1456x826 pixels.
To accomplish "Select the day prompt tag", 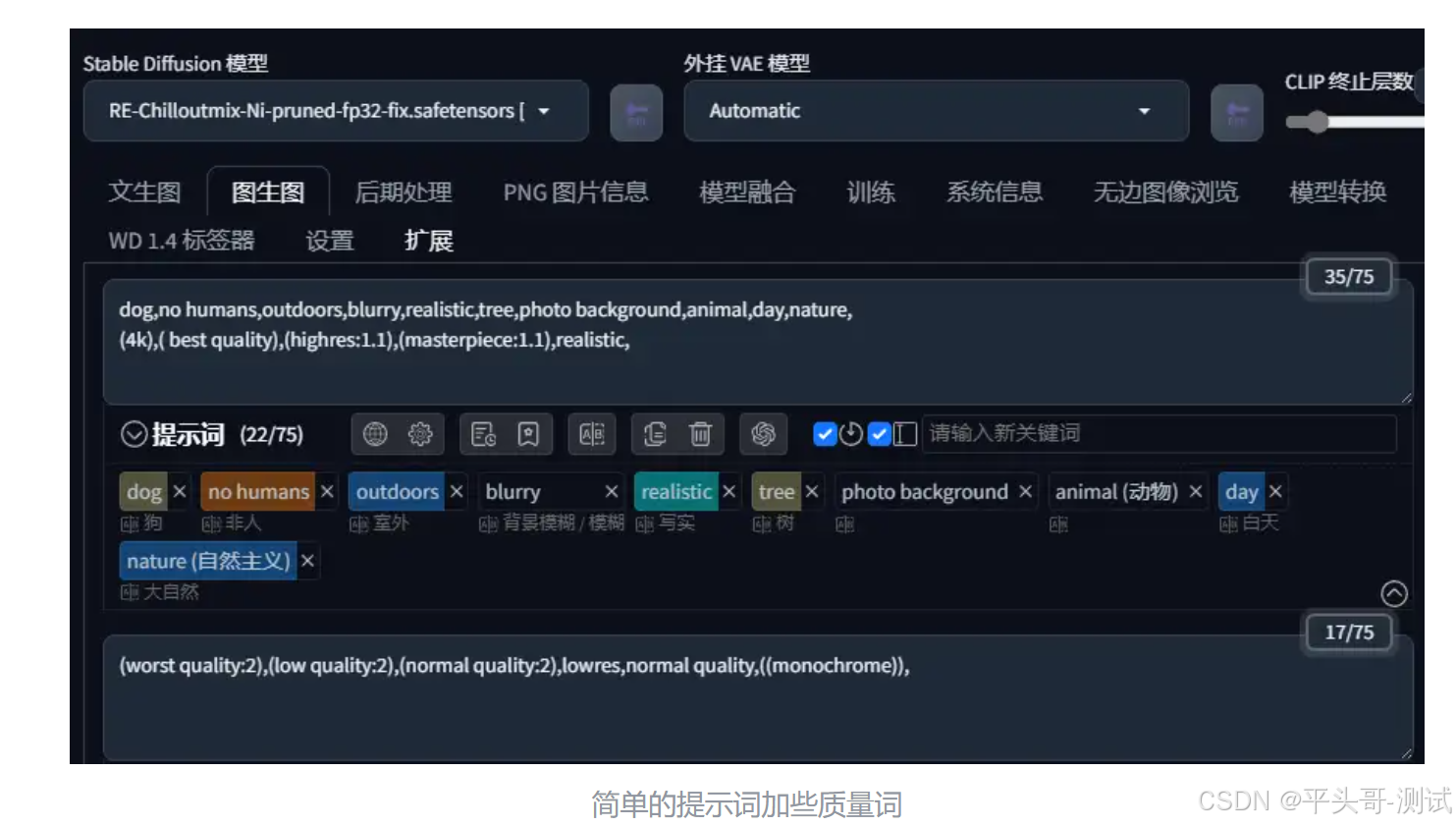I will pyautogui.click(x=1241, y=491).
